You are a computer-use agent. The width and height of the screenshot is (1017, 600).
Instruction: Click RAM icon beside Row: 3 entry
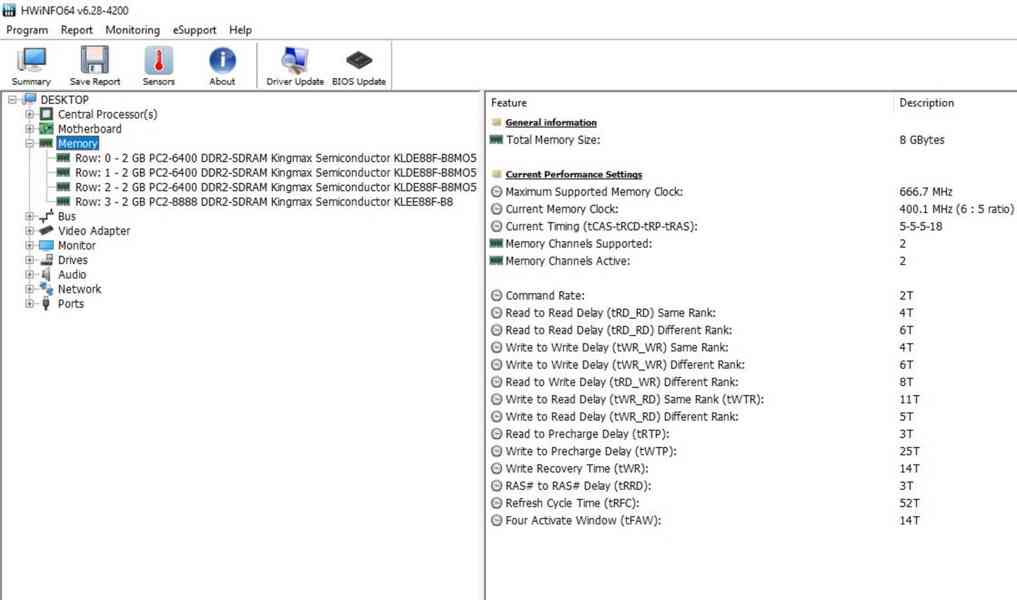[x=63, y=202]
